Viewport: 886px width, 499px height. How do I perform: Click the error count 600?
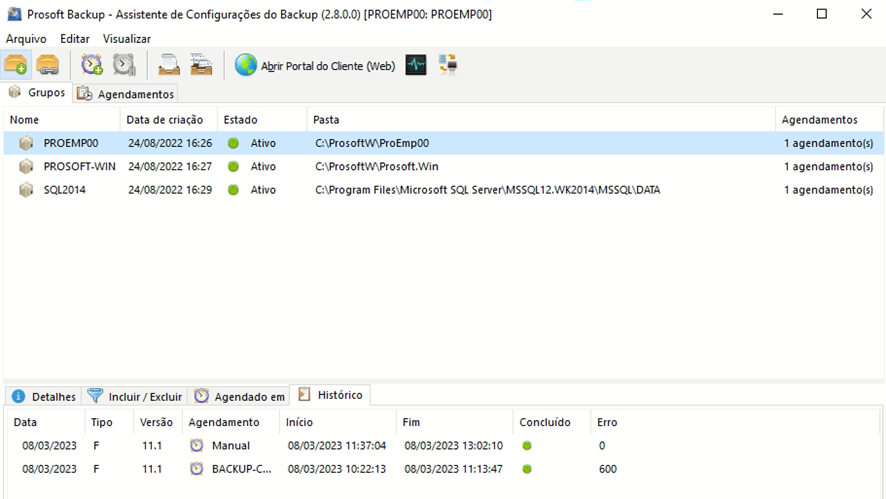pyautogui.click(x=608, y=469)
